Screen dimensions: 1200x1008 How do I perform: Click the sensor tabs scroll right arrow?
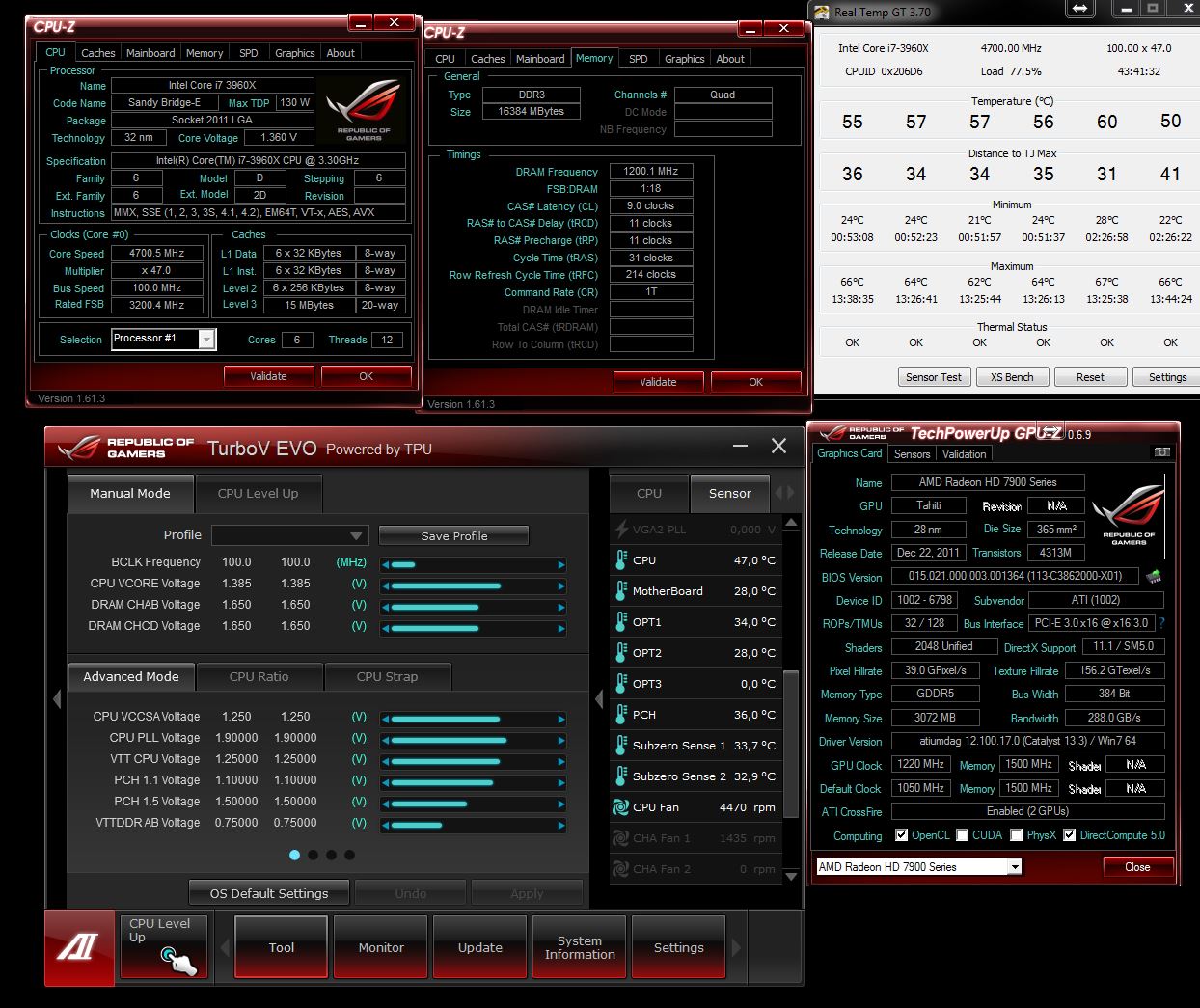[x=790, y=492]
